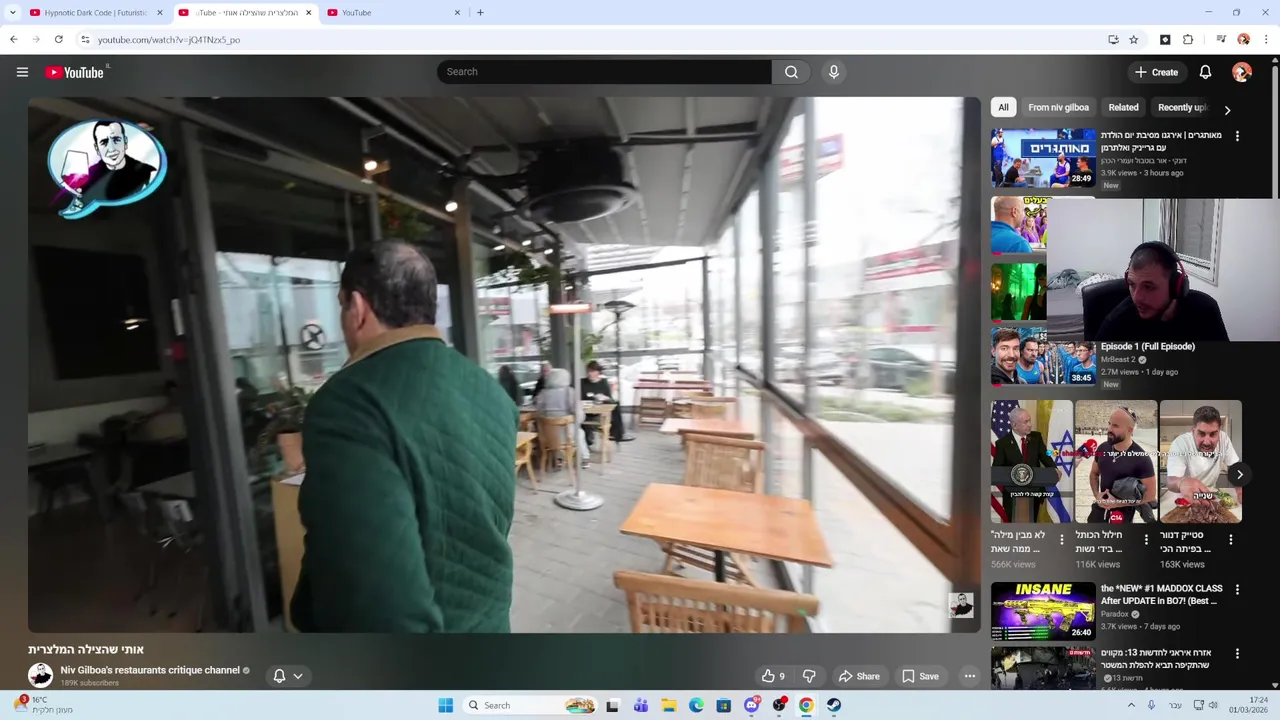Open tab search dropdown arrow
1280x720 pixels.
click(12, 13)
